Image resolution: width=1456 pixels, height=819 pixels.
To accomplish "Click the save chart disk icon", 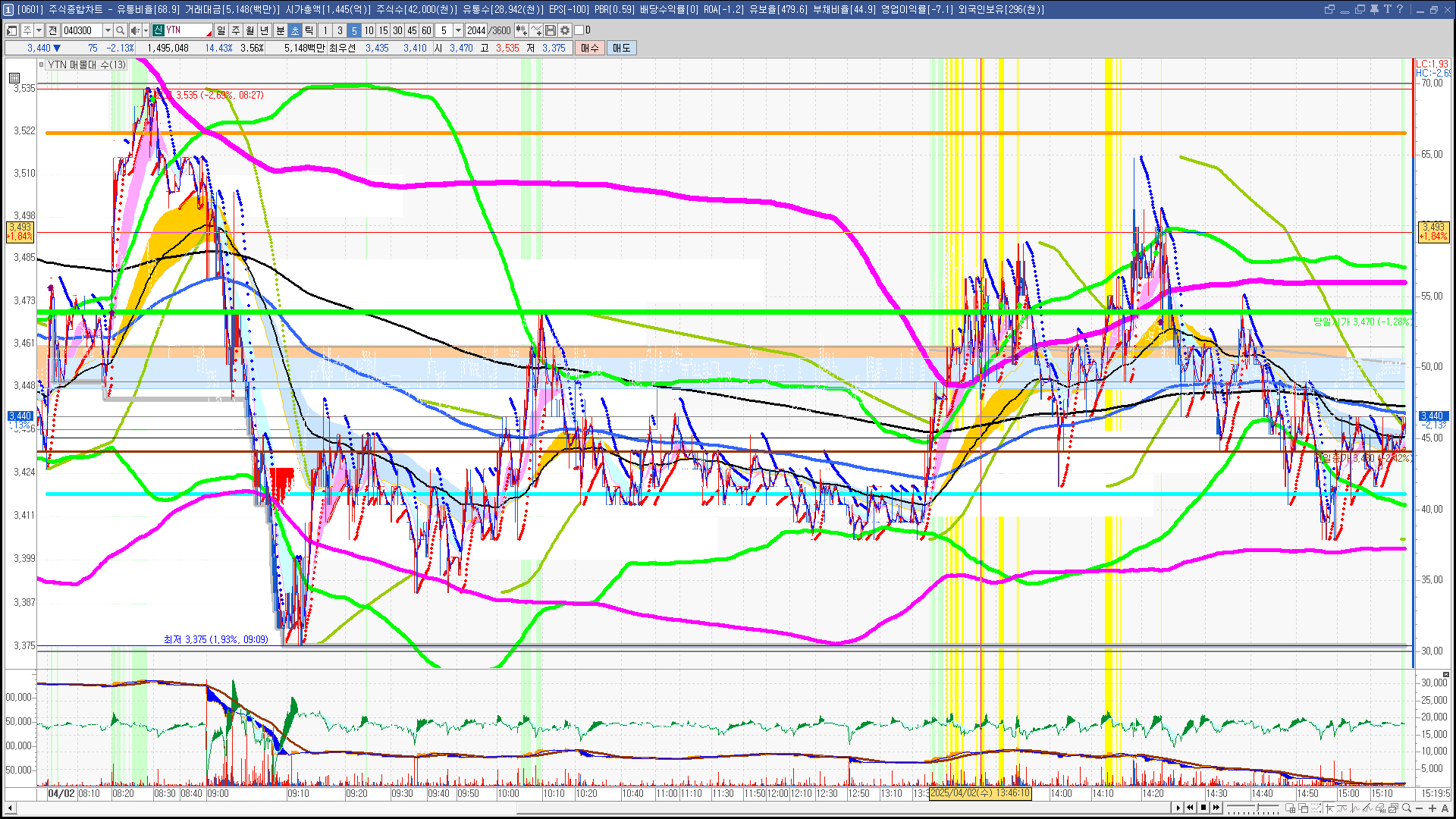I will click(551, 30).
